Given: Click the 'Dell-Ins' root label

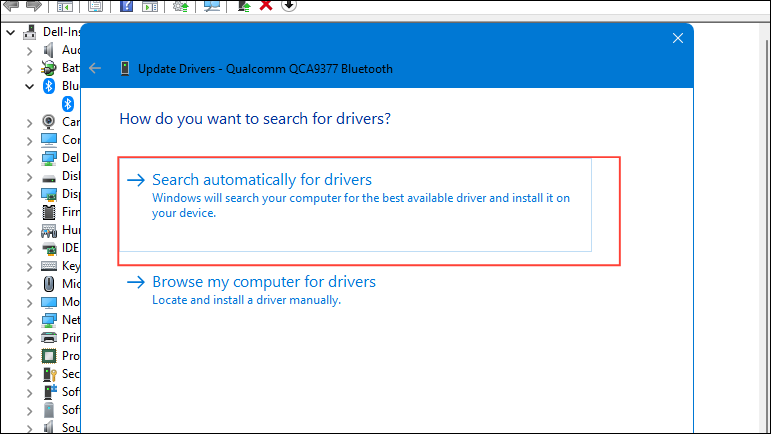Looking at the screenshot, I should click(61, 32).
